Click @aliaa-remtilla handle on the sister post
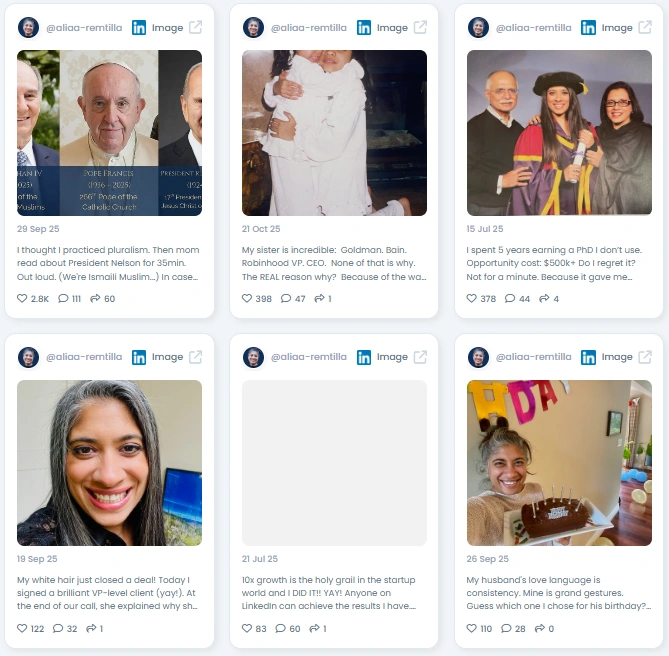Viewport: 669px width, 656px height. [309, 28]
